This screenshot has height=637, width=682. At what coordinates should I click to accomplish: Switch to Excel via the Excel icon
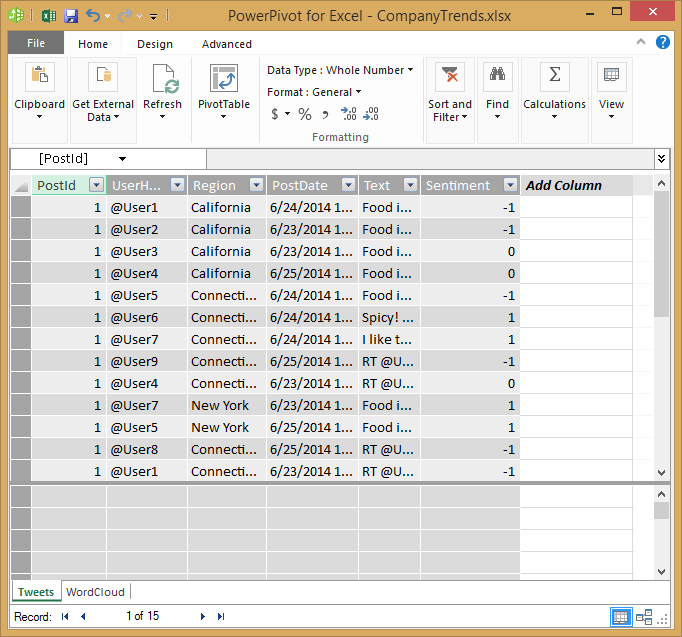(45, 16)
